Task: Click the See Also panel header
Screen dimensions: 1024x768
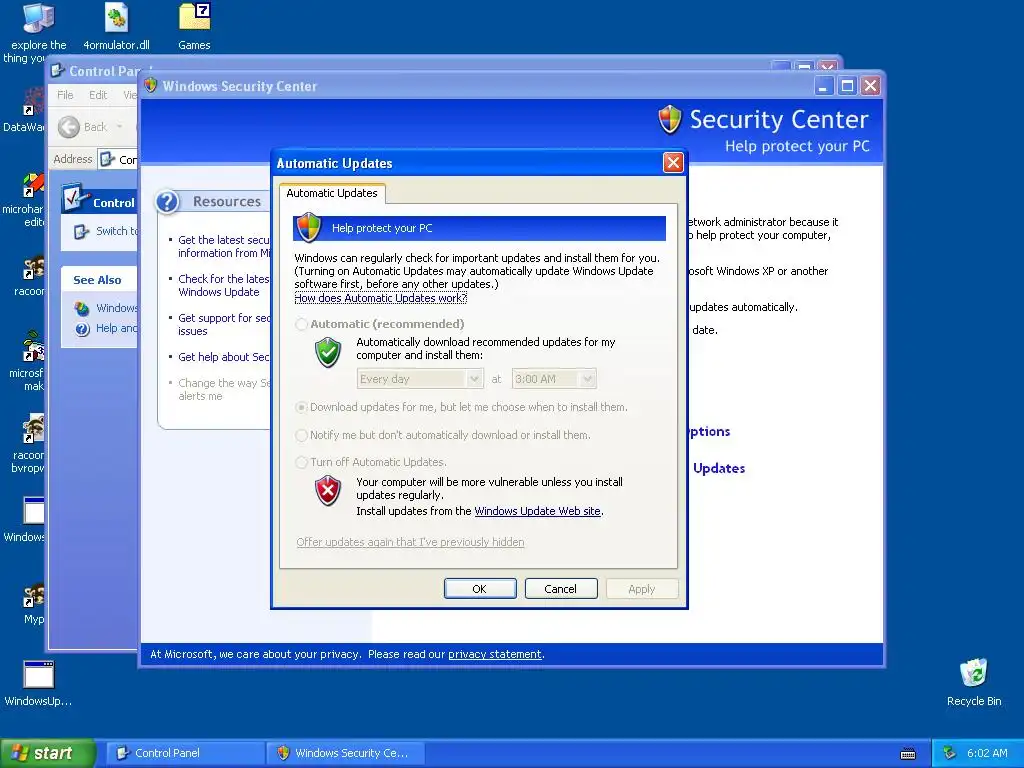Action: pos(99,280)
